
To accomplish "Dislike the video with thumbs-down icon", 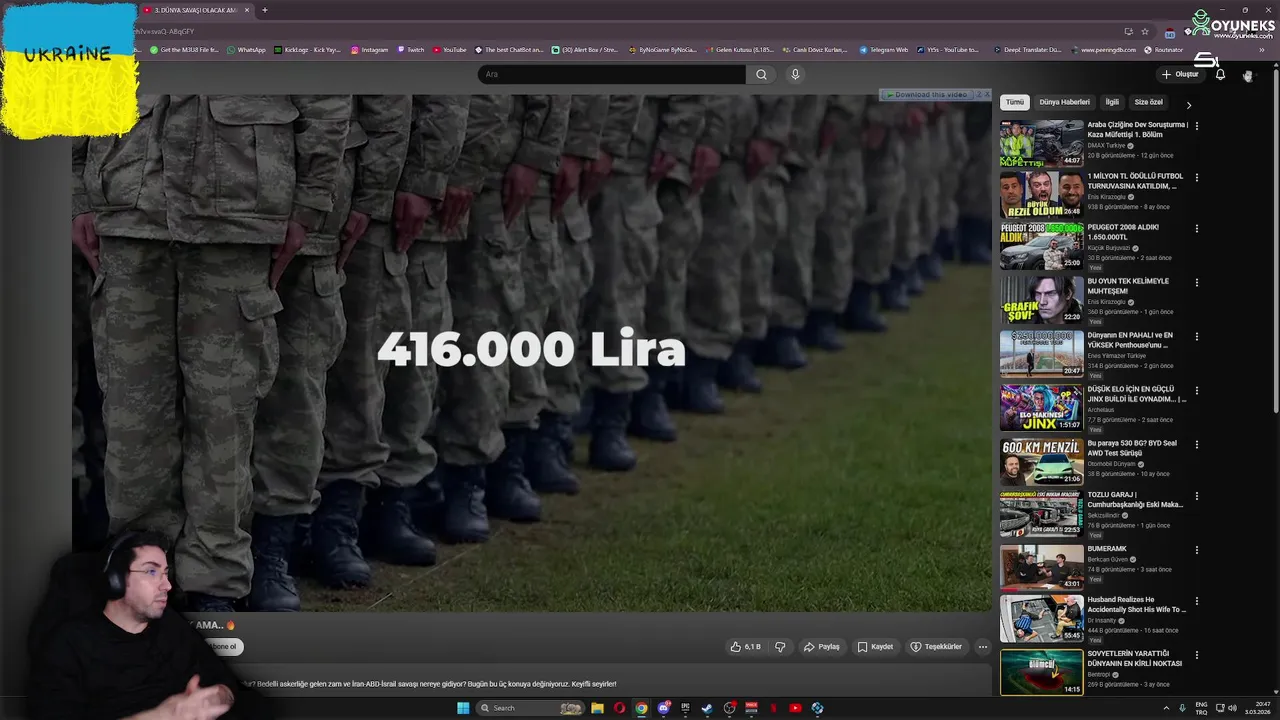I will (780, 647).
